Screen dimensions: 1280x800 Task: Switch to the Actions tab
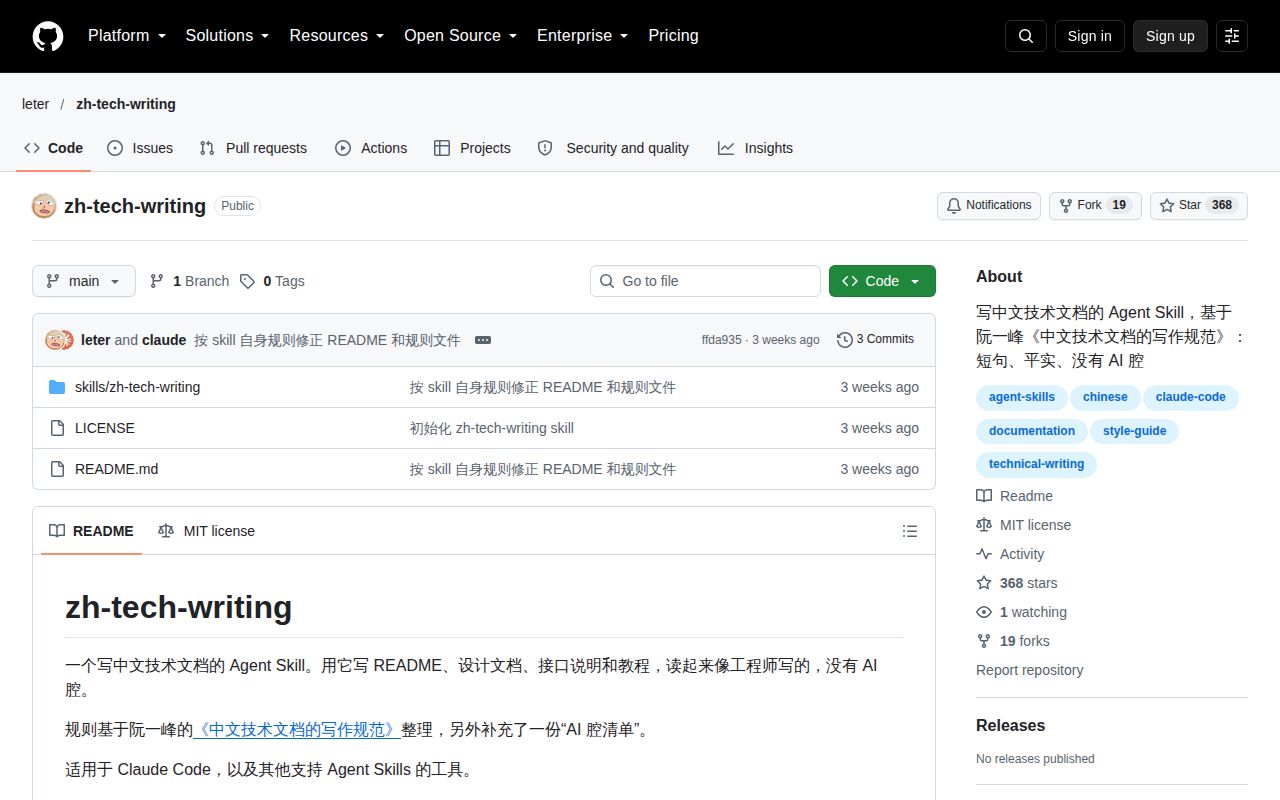coord(371,148)
